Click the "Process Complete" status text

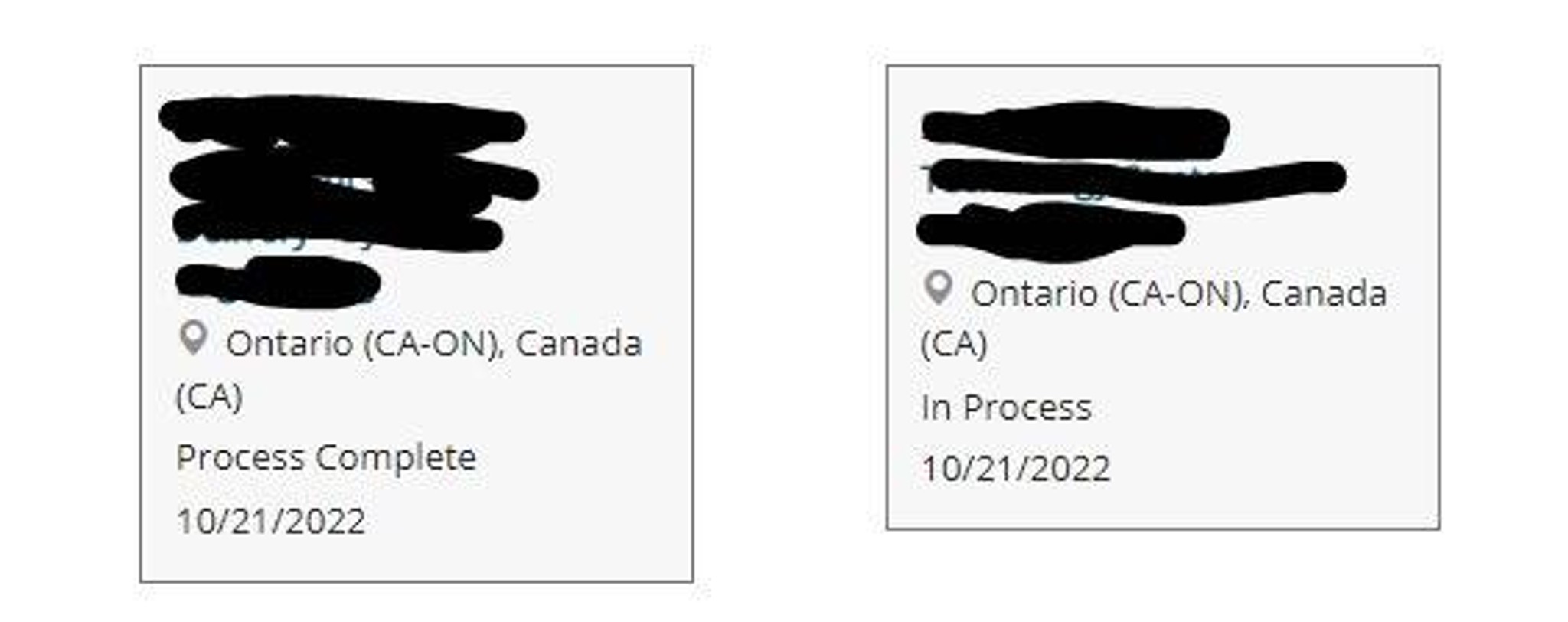325,458
